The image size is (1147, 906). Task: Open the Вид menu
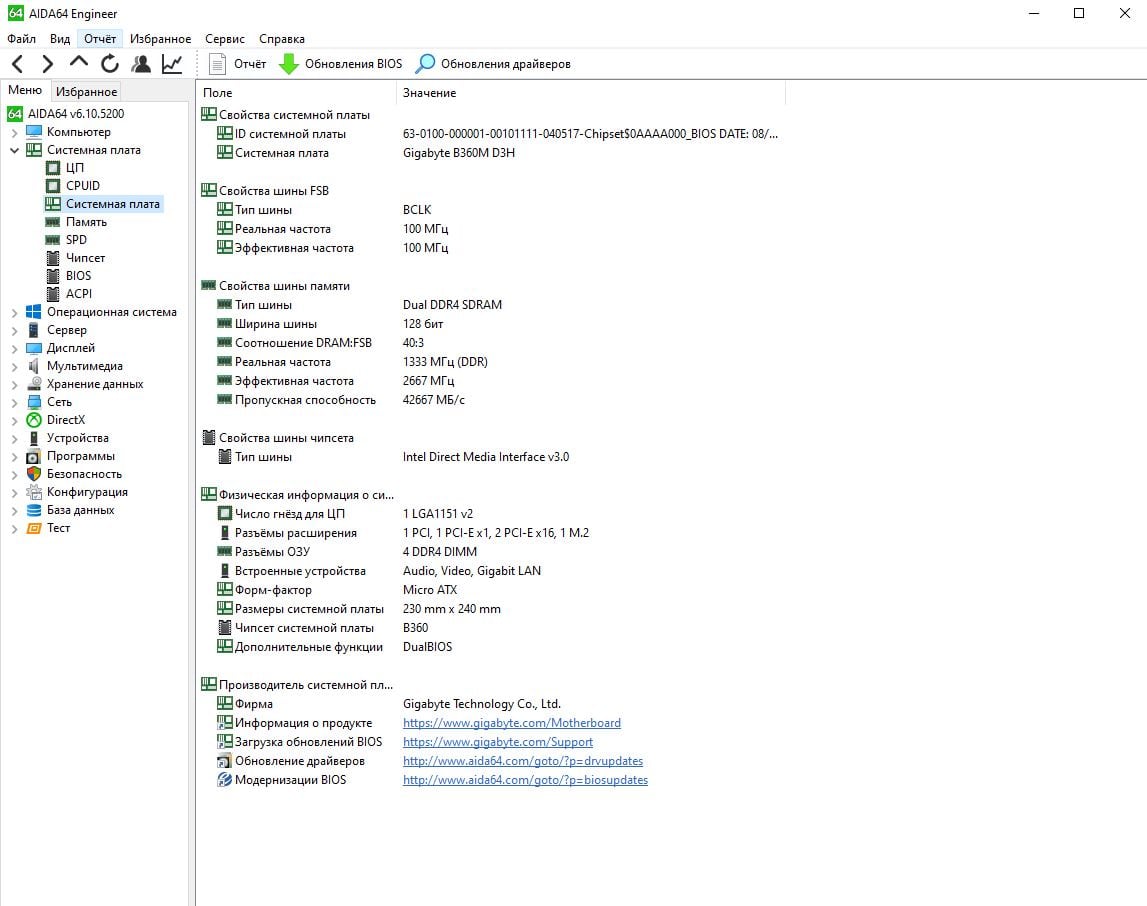click(60, 39)
